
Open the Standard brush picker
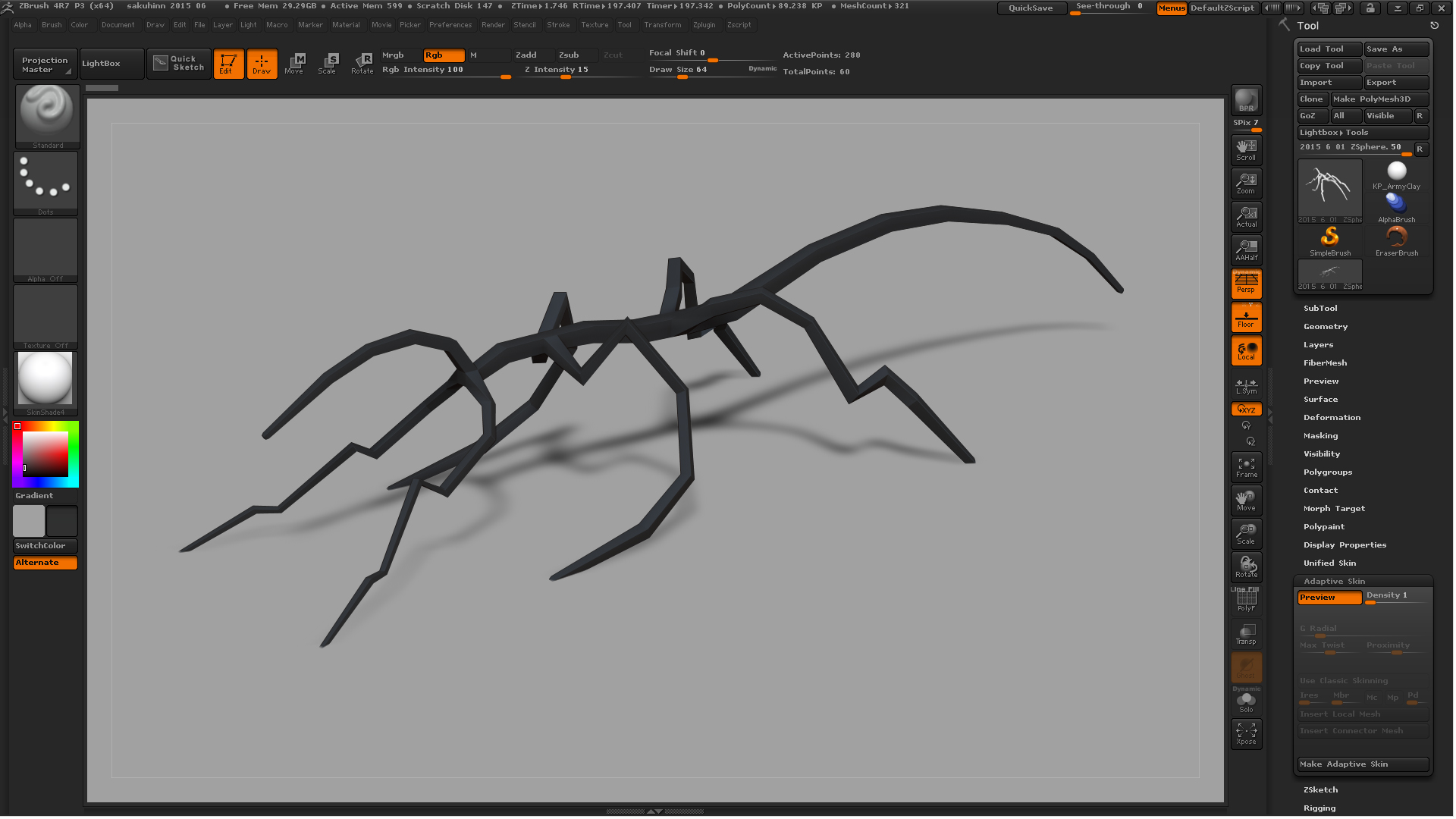(x=47, y=116)
